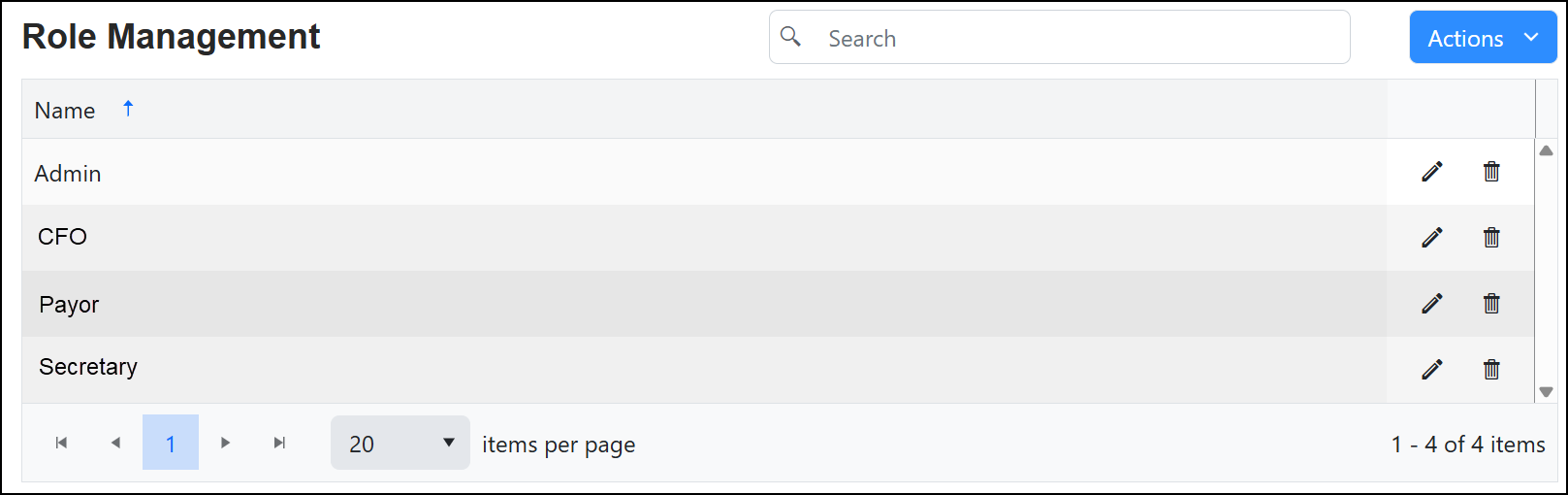Viewport: 1568px width, 495px height.
Task: Toggle the Name sort arrow
Action: (x=128, y=109)
